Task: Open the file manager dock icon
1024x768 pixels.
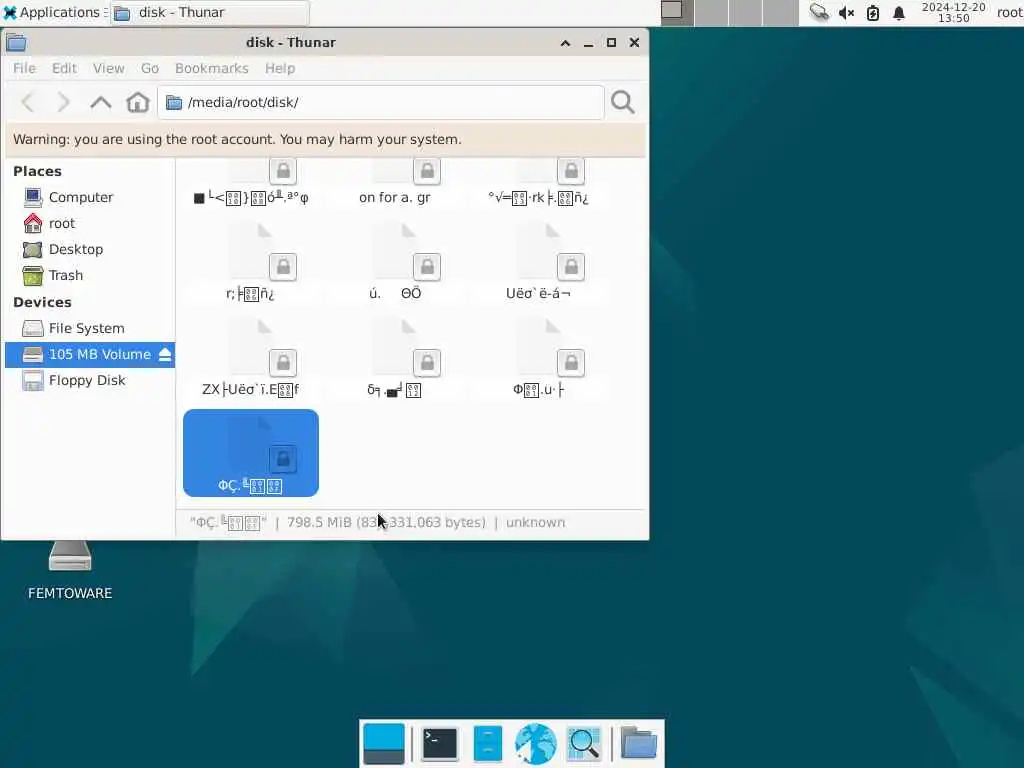Action: tap(488, 744)
